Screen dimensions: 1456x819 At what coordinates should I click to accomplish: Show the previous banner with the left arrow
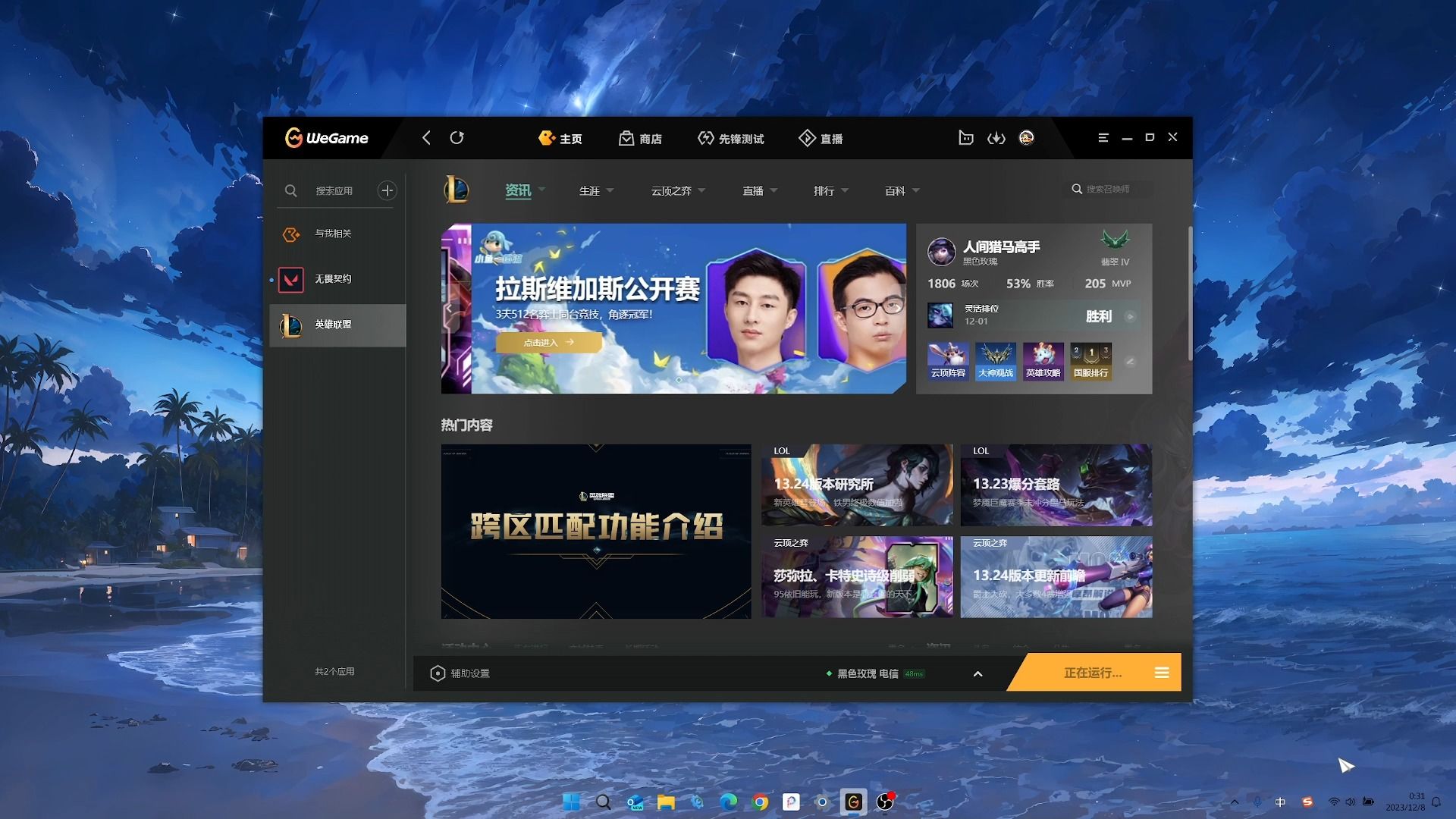(x=449, y=308)
